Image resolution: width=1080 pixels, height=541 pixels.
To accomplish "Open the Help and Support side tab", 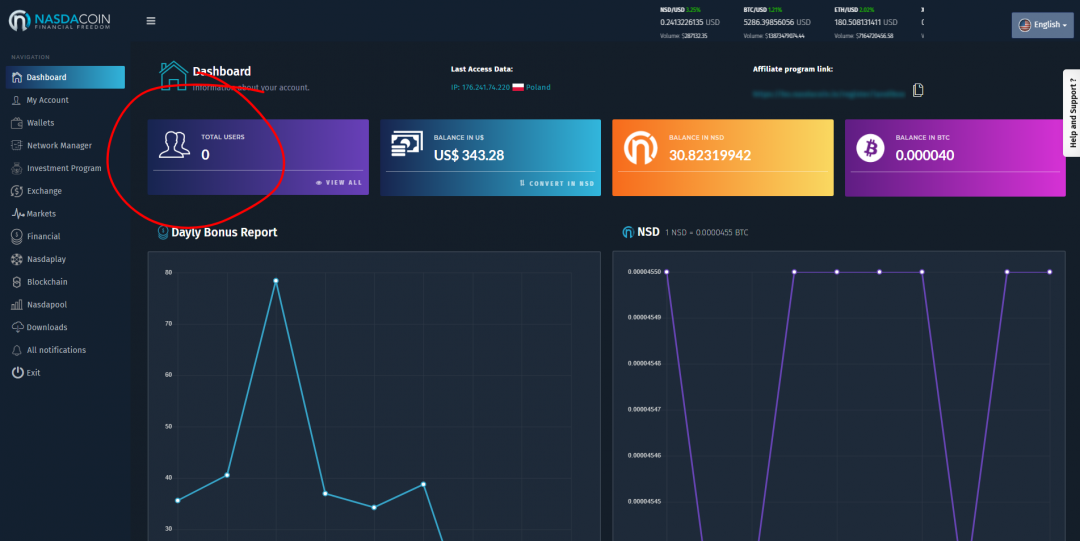I will click(x=1072, y=112).
